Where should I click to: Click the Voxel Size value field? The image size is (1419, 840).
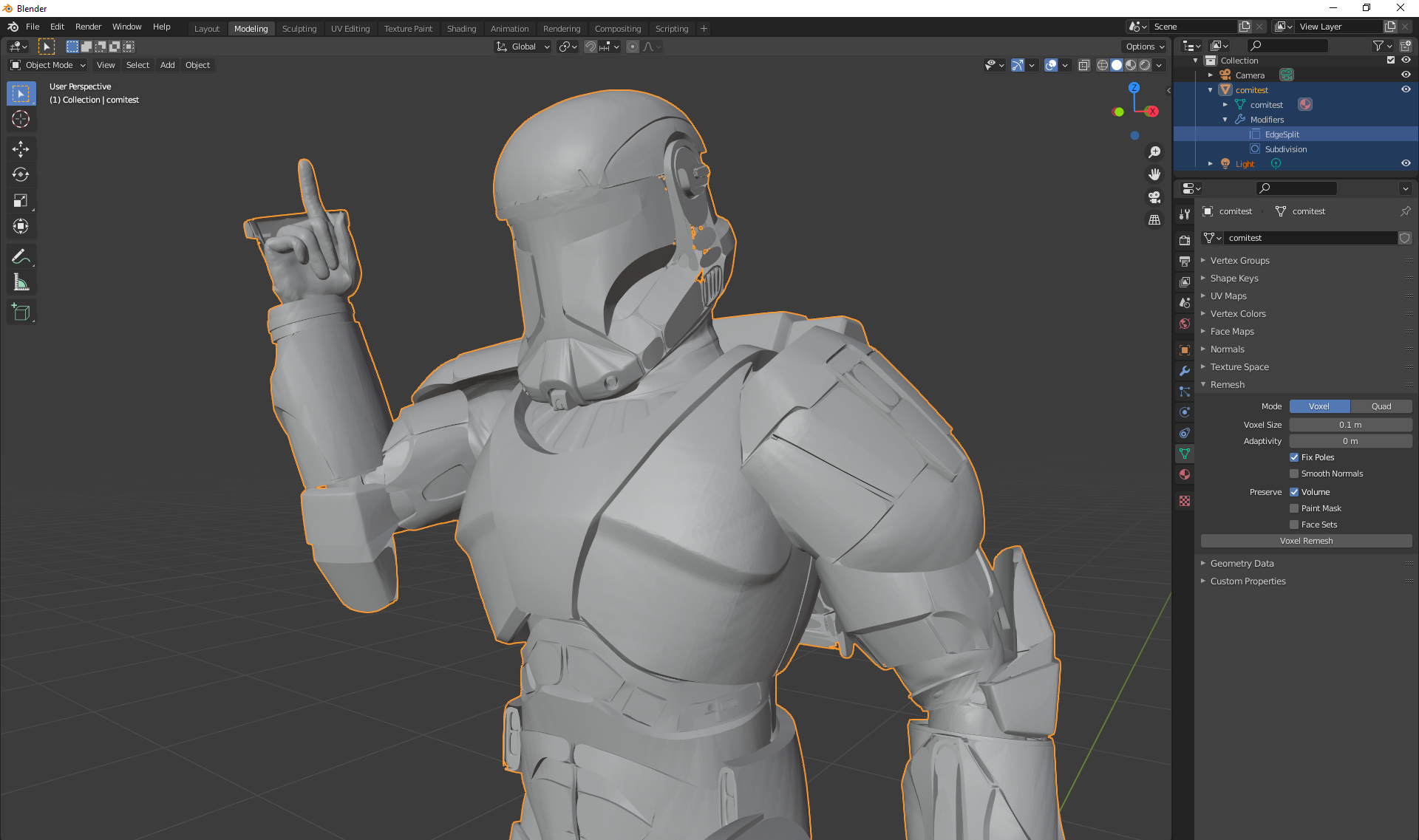[1350, 425]
